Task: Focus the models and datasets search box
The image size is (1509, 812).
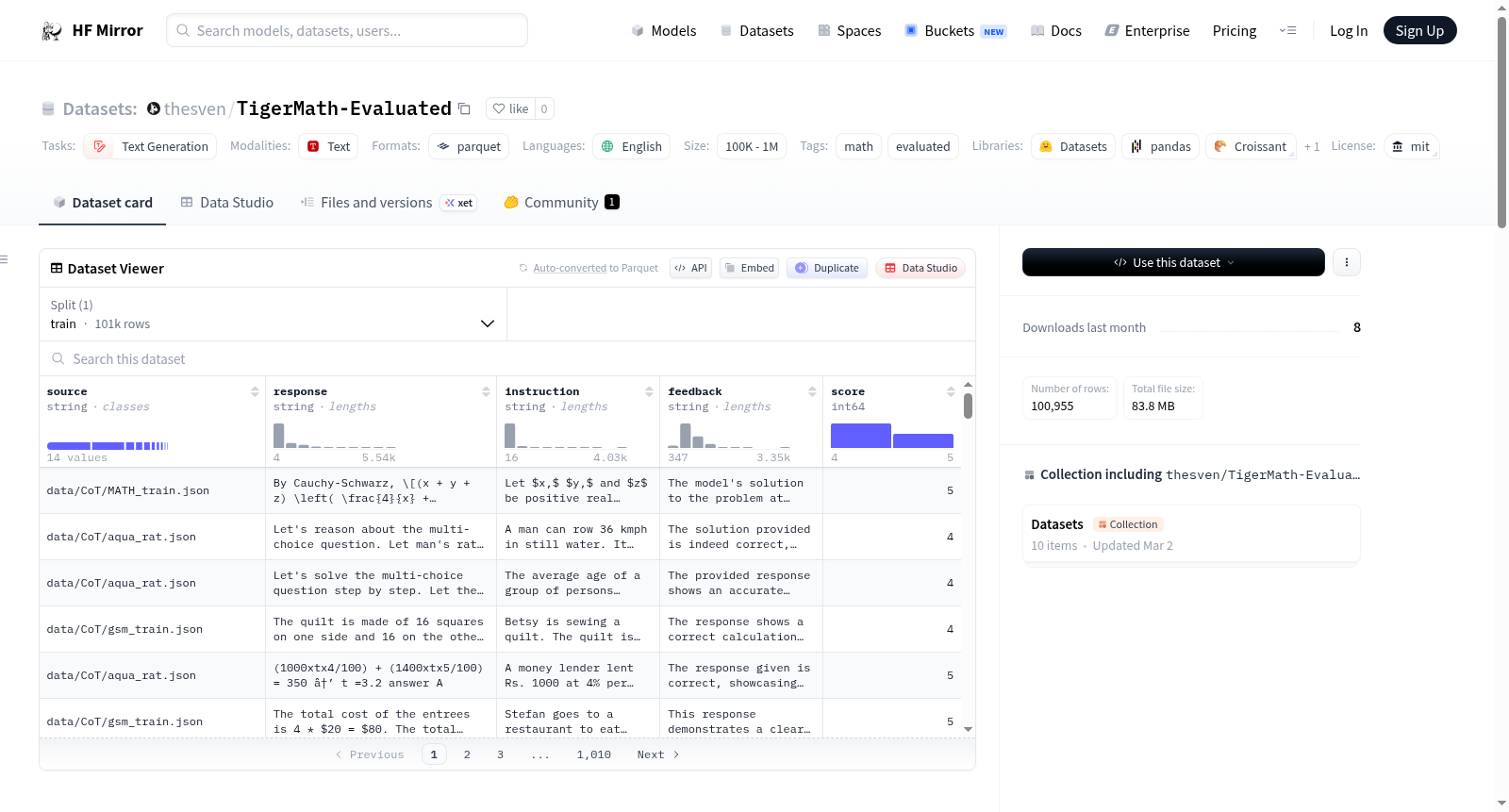Action: coord(347,30)
